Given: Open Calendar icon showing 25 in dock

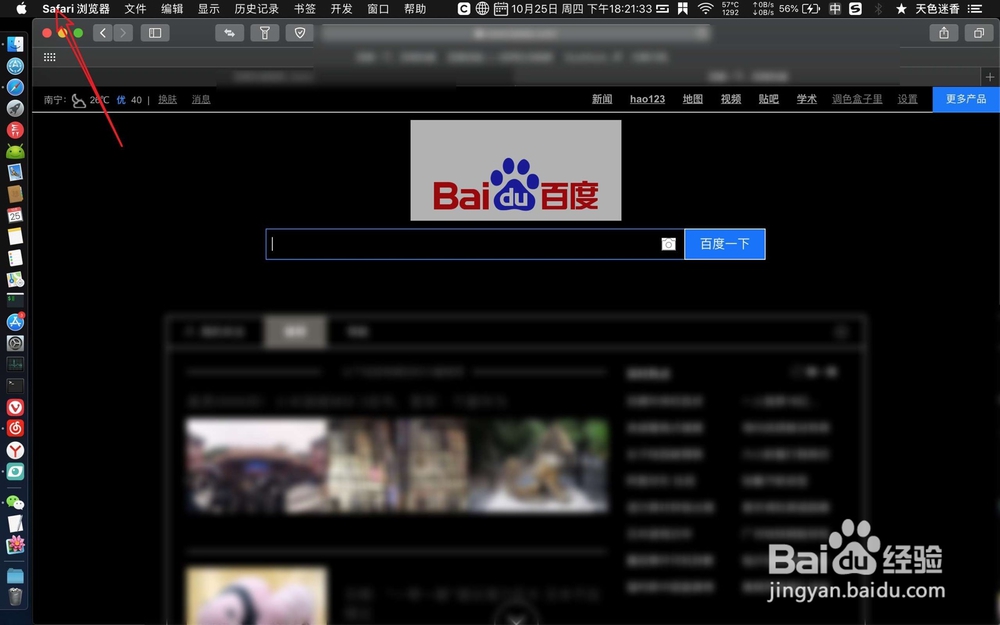Looking at the screenshot, I should (15, 215).
